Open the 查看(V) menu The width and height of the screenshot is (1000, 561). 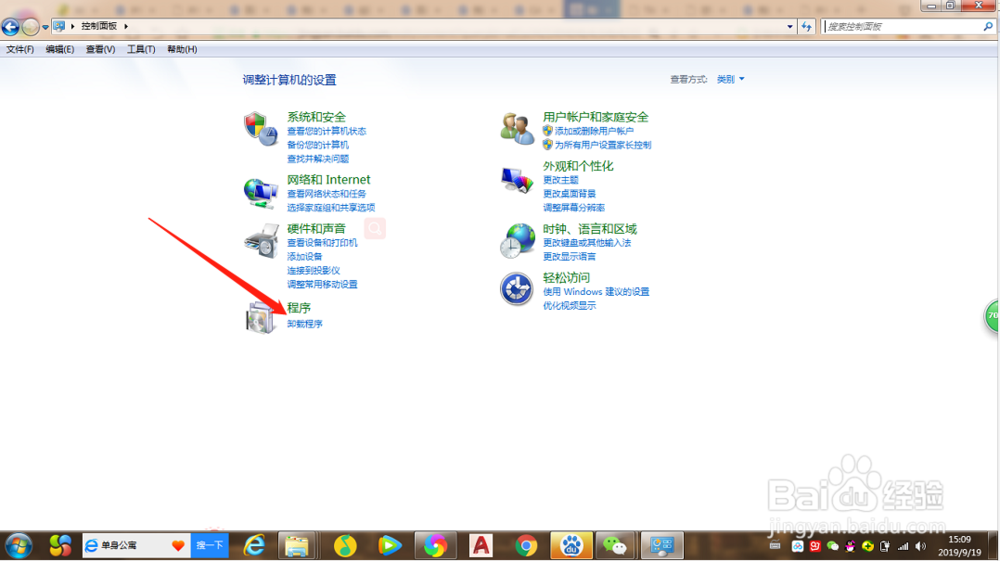(100, 49)
